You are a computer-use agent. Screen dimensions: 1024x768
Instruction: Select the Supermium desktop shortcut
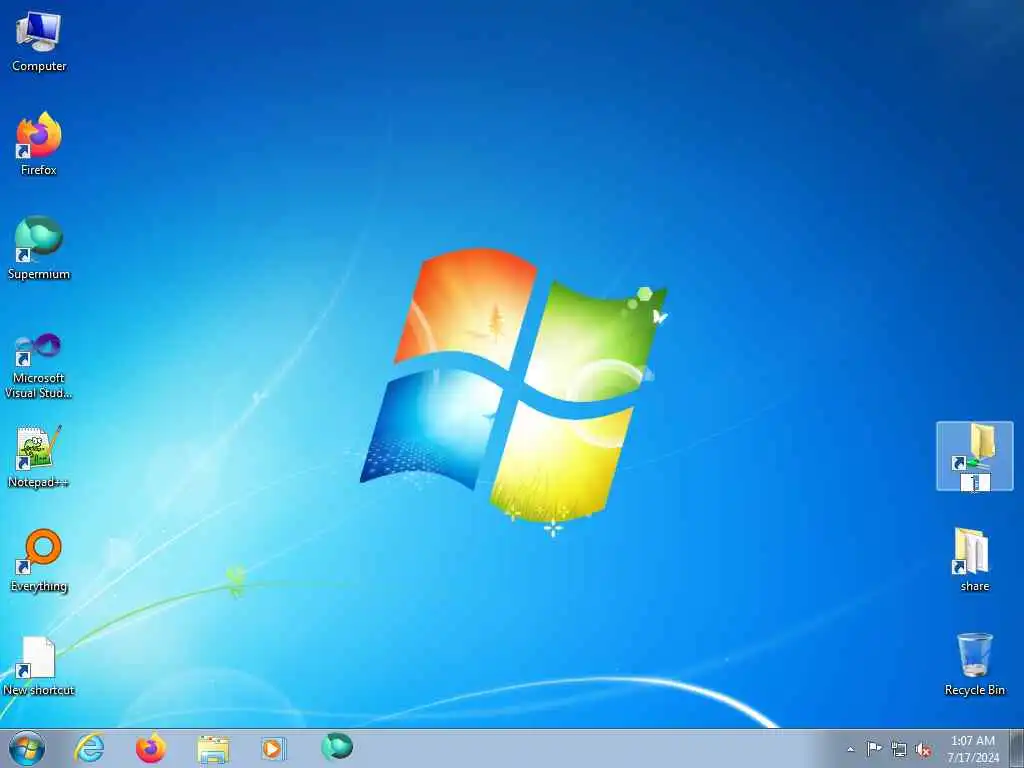[39, 248]
